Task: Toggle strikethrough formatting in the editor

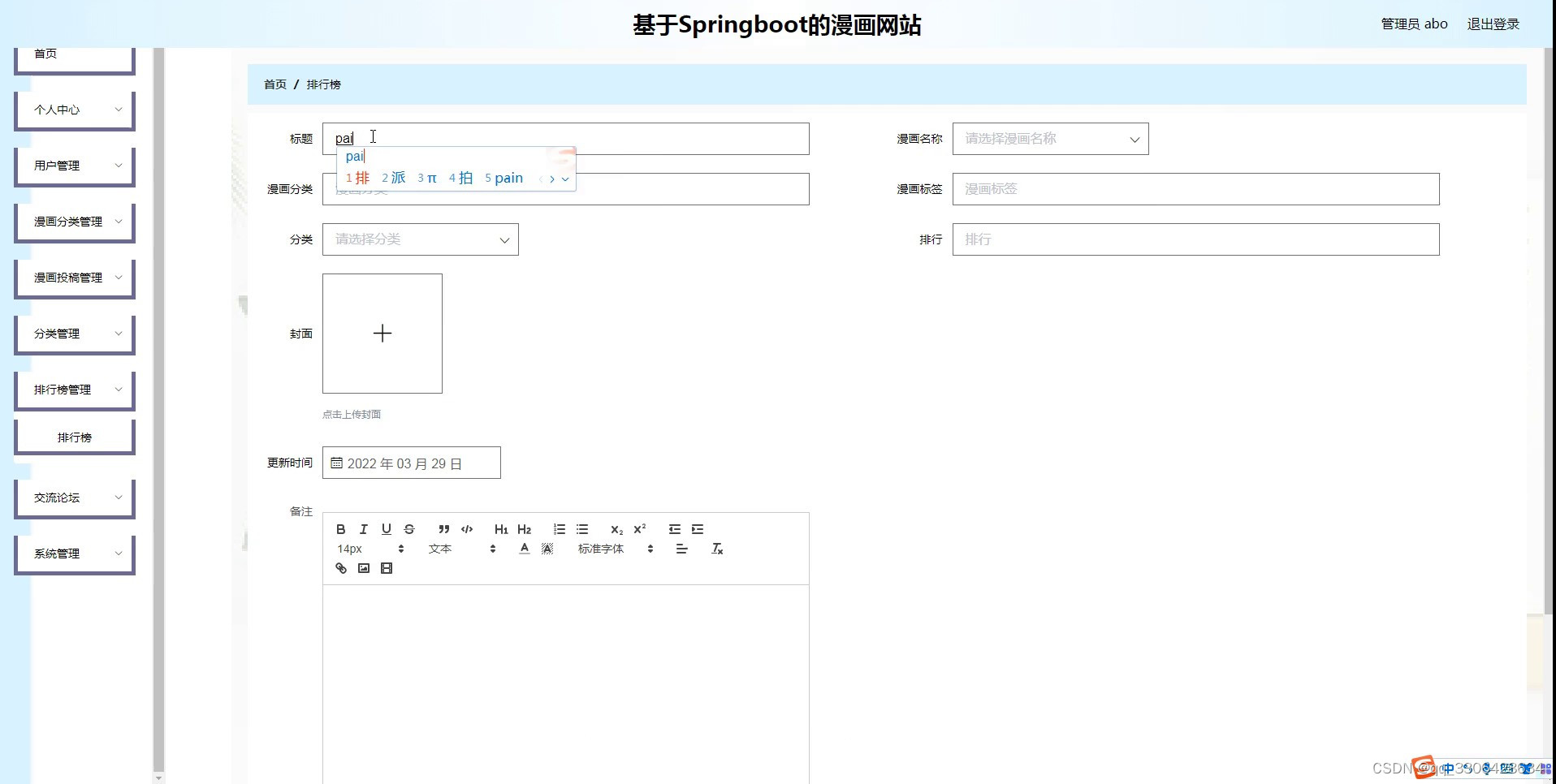Action: [409, 529]
